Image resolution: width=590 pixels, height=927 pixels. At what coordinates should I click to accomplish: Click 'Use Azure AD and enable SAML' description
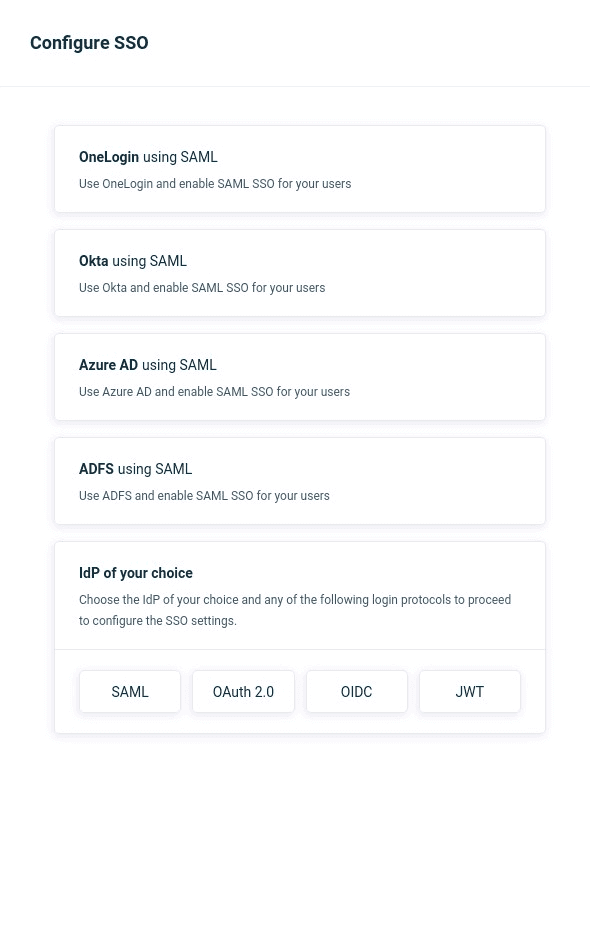click(x=215, y=392)
